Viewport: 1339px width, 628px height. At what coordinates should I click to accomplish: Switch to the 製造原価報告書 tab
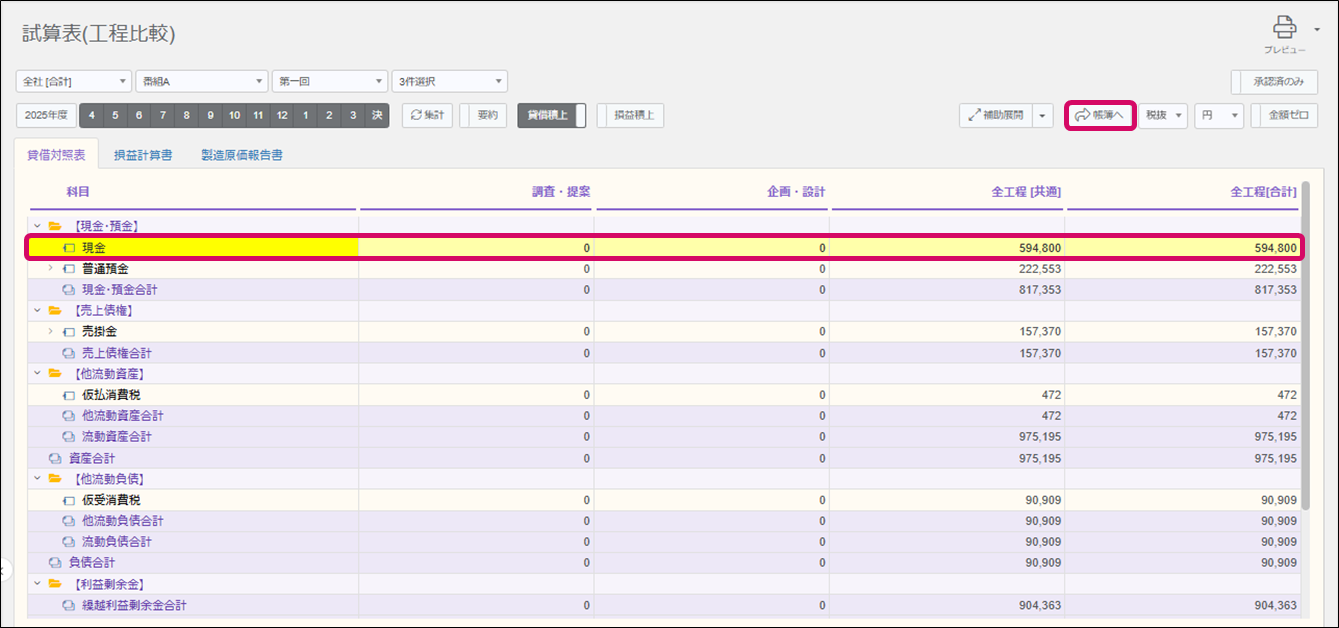click(241, 155)
